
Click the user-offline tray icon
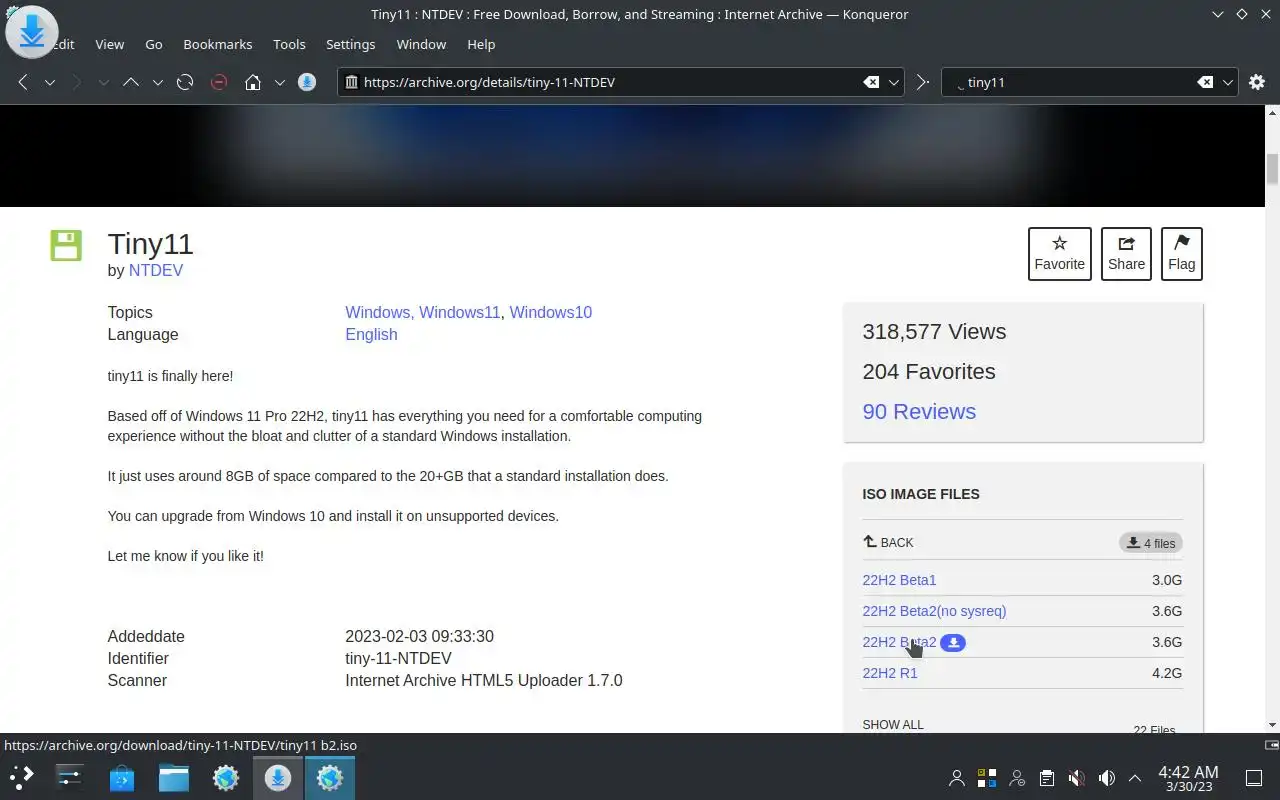click(x=1017, y=778)
